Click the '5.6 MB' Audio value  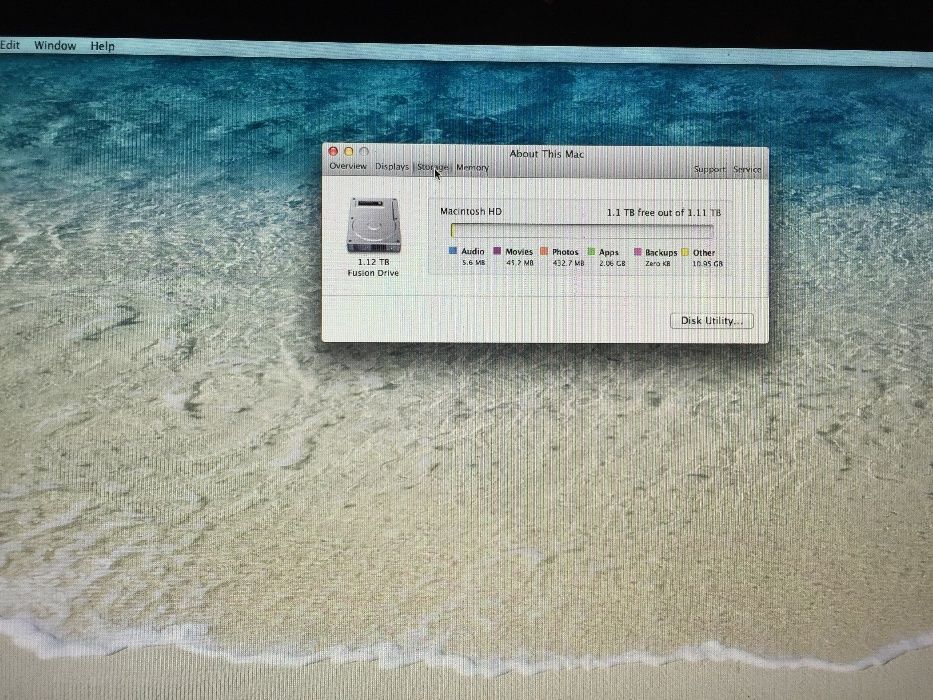coord(474,262)
